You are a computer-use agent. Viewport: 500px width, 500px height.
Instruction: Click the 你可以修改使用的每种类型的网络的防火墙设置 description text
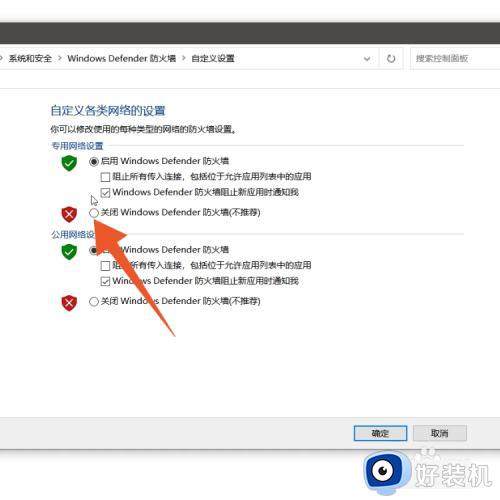[x=143, y=129]
